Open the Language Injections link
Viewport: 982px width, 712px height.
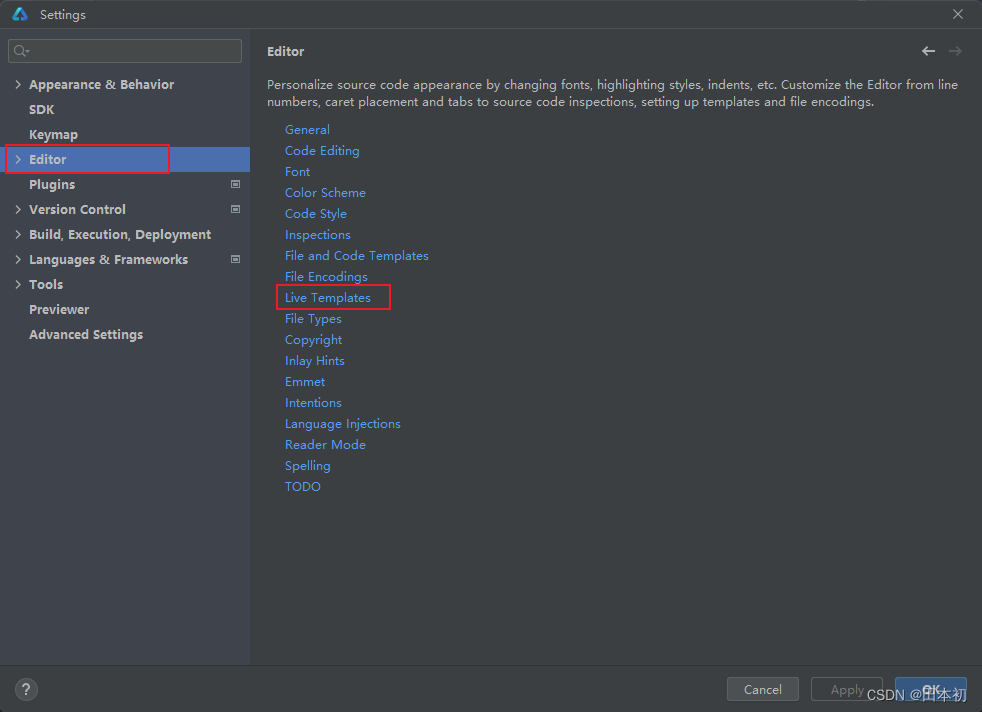343,424
